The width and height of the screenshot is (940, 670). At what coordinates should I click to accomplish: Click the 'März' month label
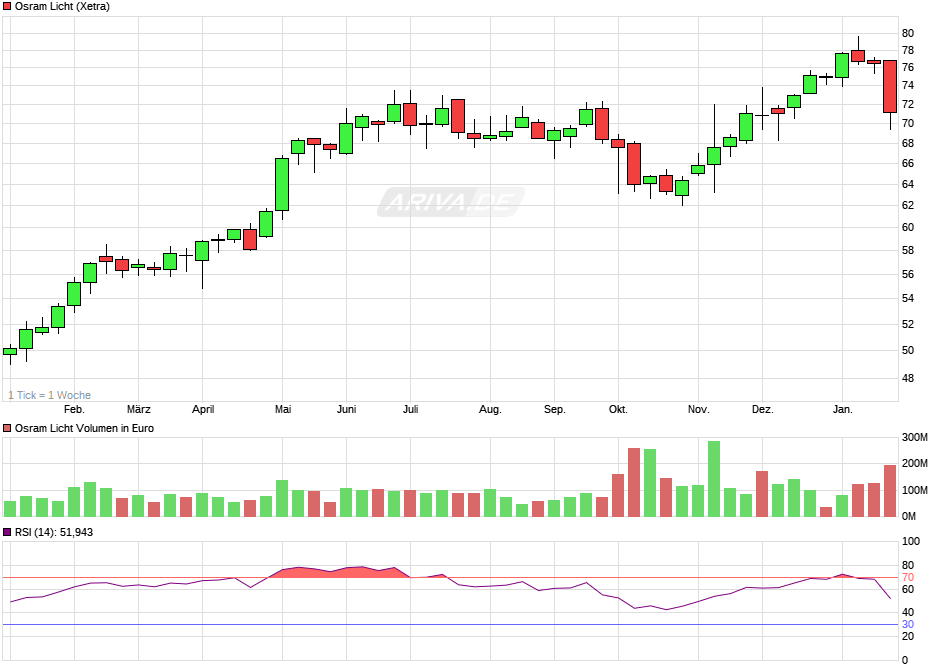coord(138,409)
